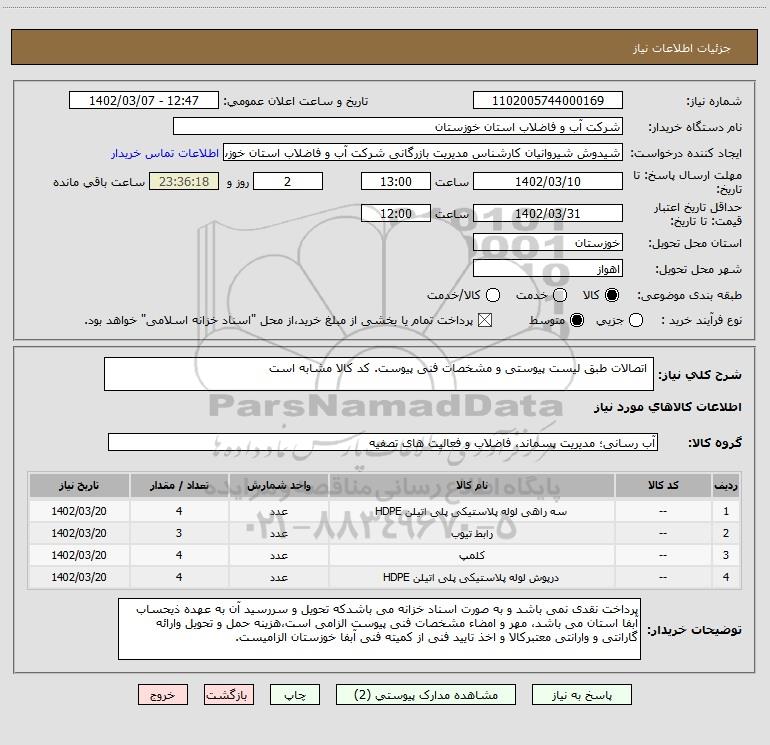The height and width of the screenshot is (745, 770).
Task: Click the price validity date 1402/03/31 field
Action: tap(548, 213)
